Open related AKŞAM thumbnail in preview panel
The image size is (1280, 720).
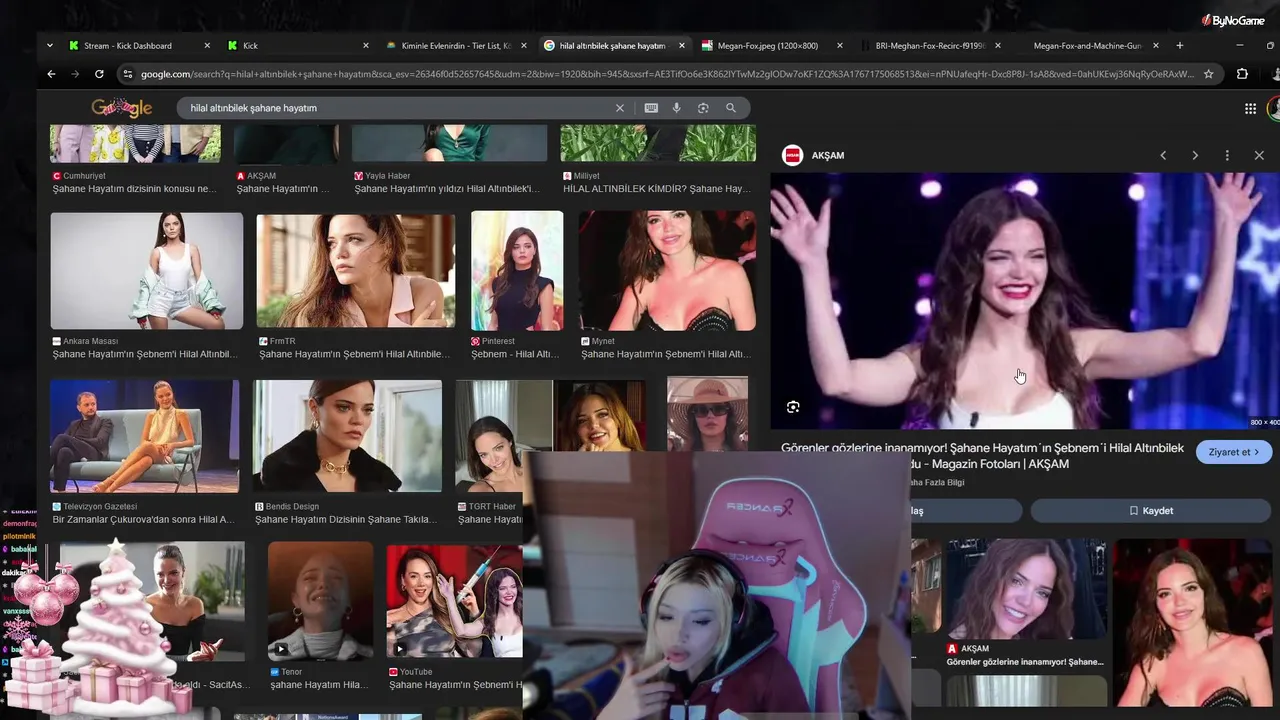[1026, 589]
